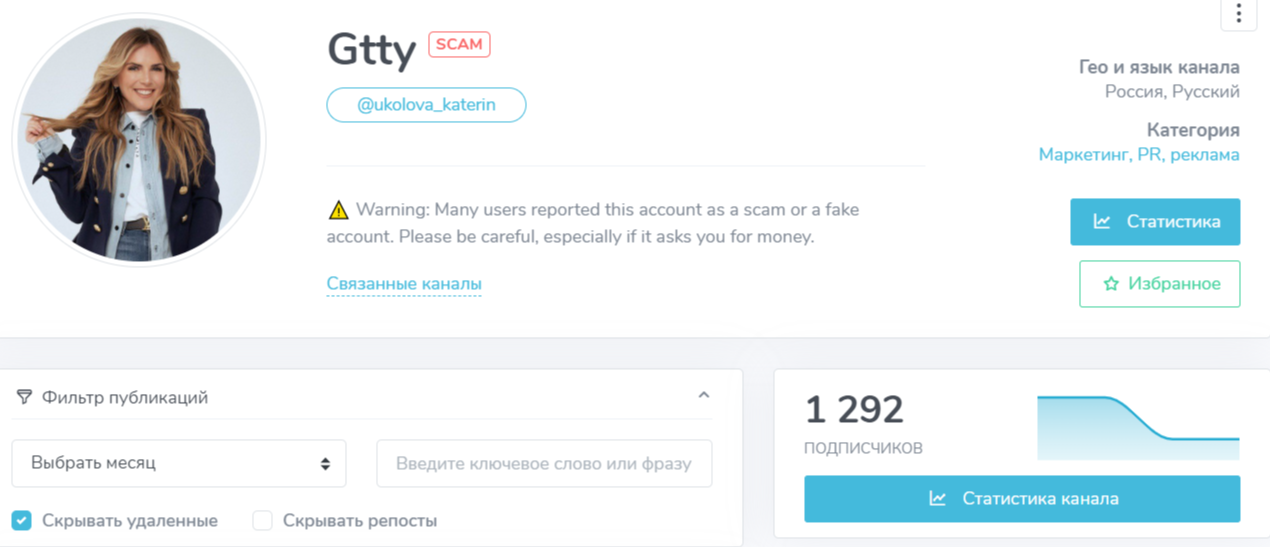Click the channel profile avatar
Image resolution: width=1270 pixels, height=547 pixels.
[139, 140]
